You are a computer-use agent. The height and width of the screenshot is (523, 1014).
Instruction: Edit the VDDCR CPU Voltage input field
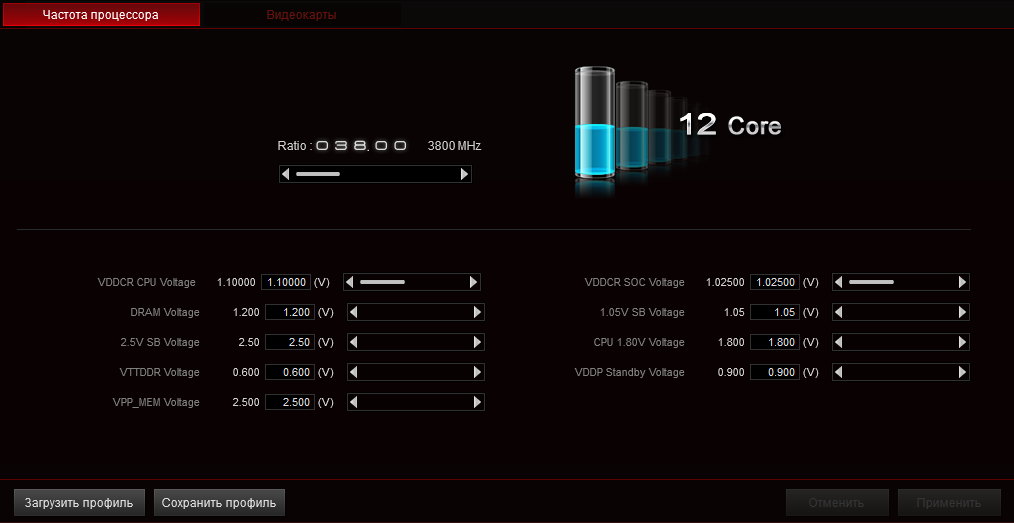click(286, 282)
